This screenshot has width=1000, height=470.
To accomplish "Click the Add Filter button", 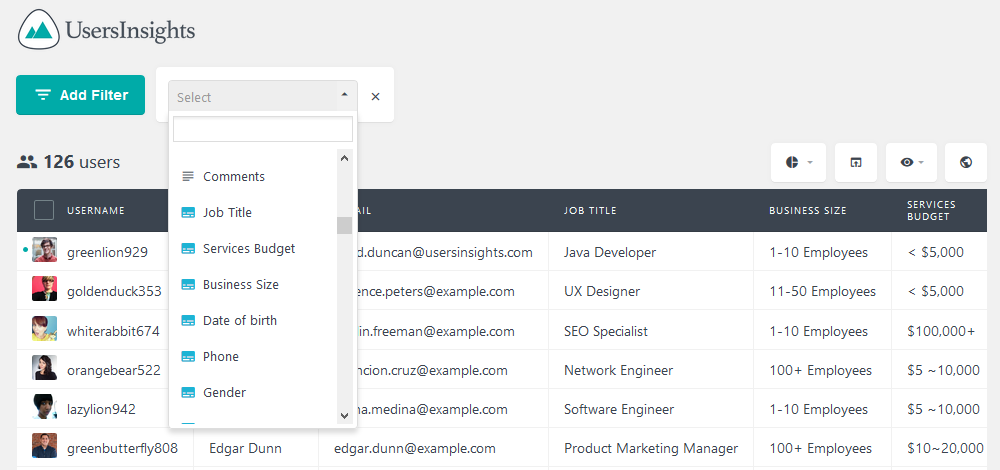I will tap(80, 95).
